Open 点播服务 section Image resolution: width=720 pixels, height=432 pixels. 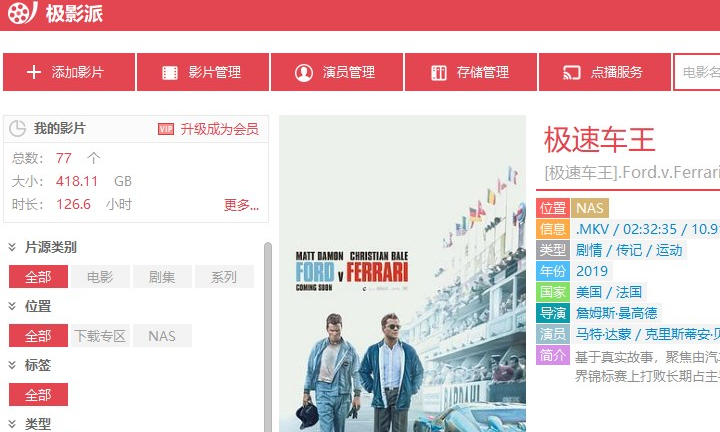[x=605, y=72]
